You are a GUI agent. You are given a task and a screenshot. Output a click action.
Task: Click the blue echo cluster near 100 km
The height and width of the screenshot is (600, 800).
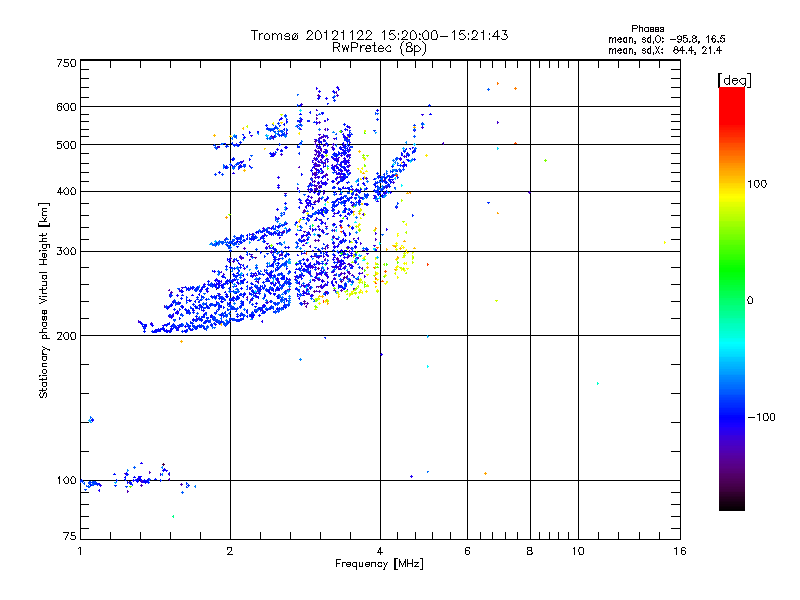tap(140, 479)
